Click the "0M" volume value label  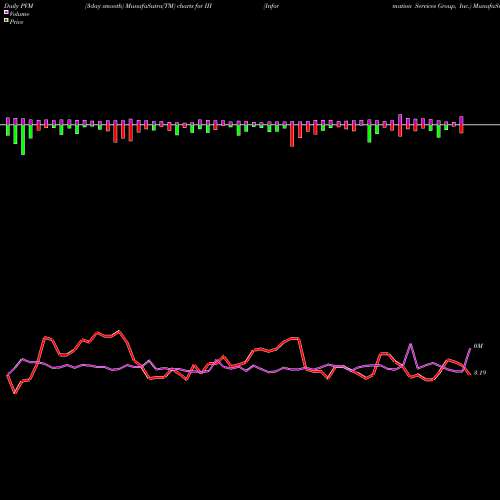pyautogui.click(x=478, y=346)
